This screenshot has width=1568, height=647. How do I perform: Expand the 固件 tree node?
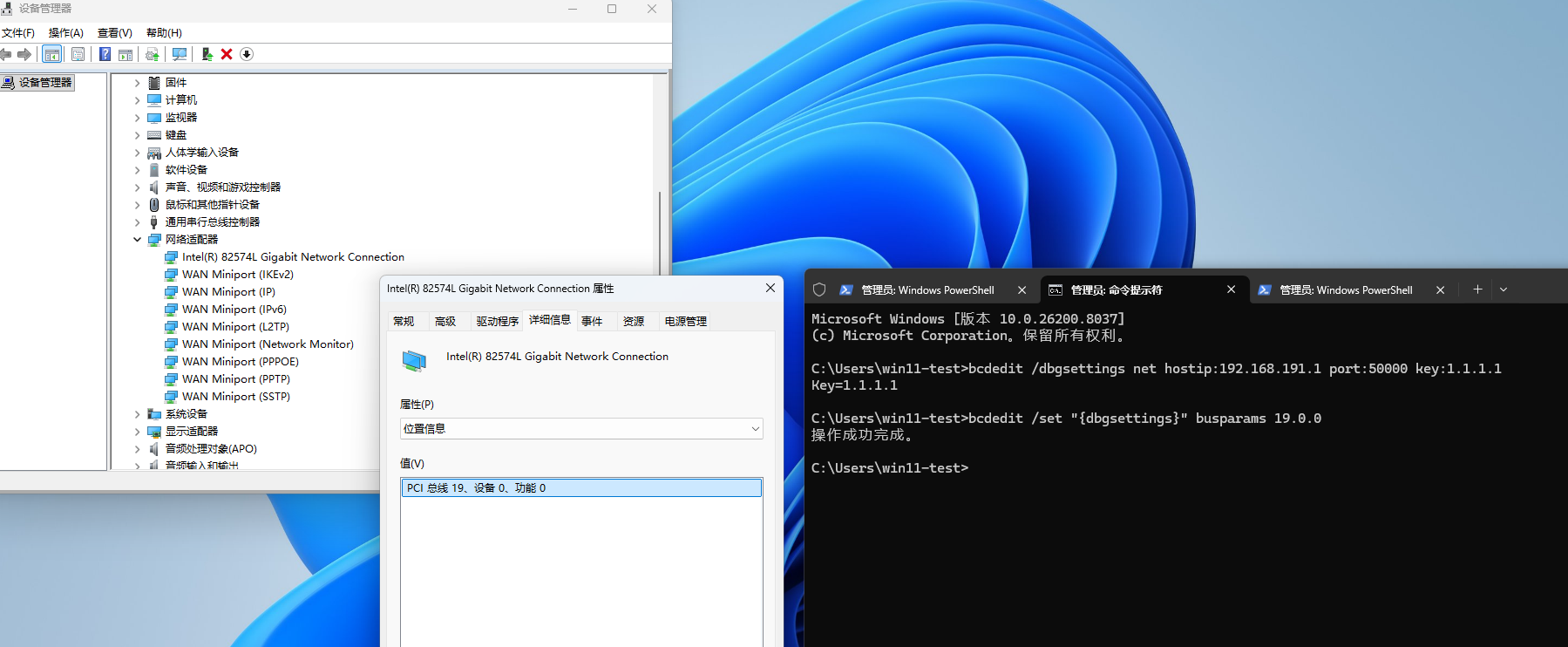point(137,83)
